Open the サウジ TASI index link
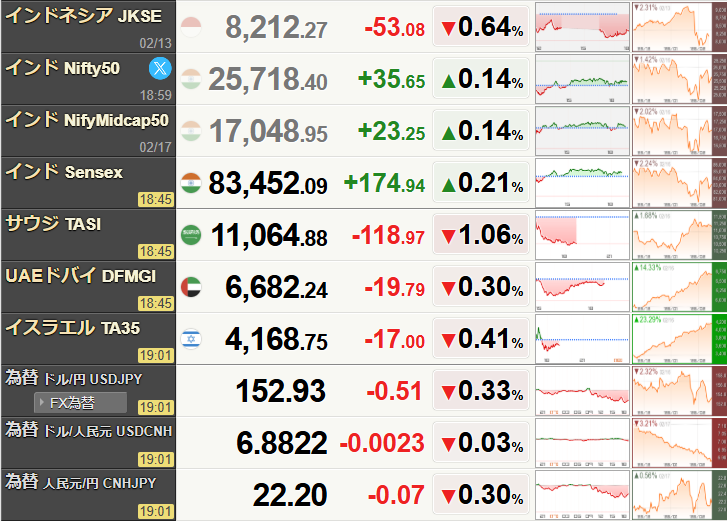 [x=53, y=223]
